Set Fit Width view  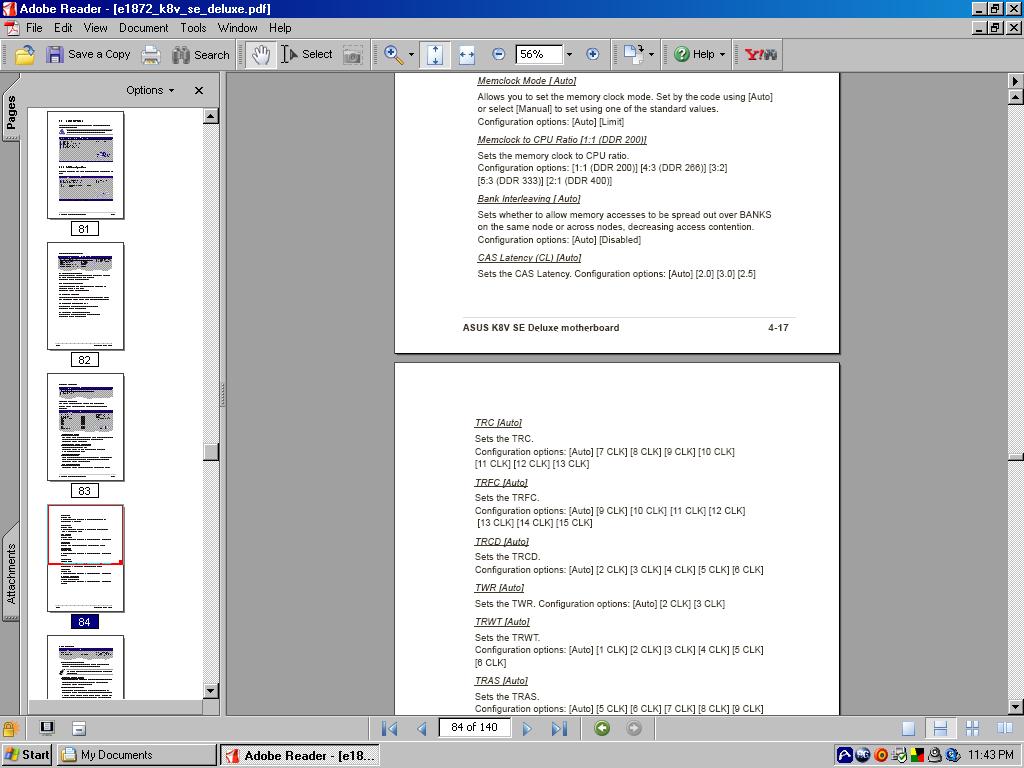click(466, 55)
